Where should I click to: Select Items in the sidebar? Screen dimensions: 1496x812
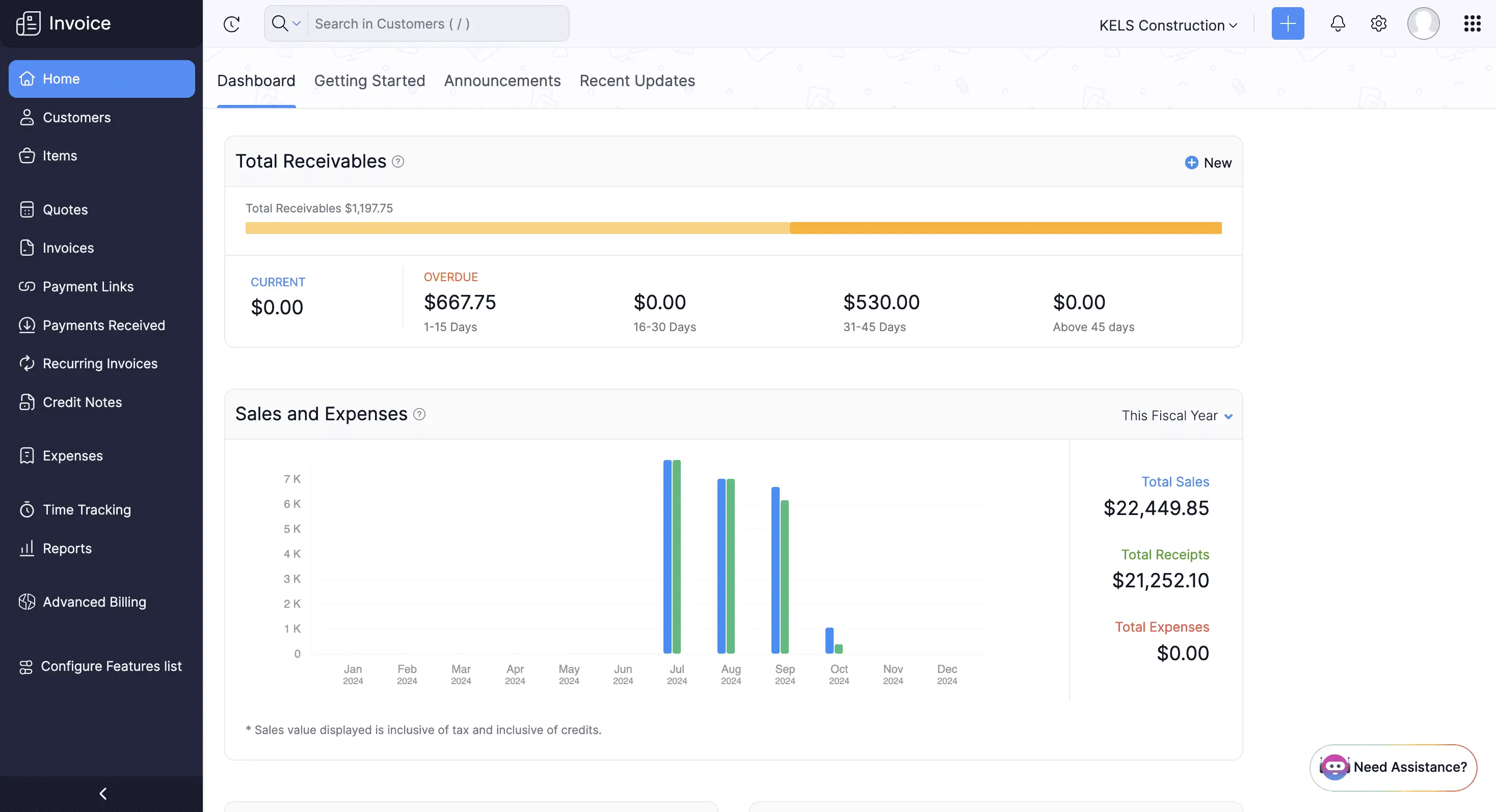[60, 155]
